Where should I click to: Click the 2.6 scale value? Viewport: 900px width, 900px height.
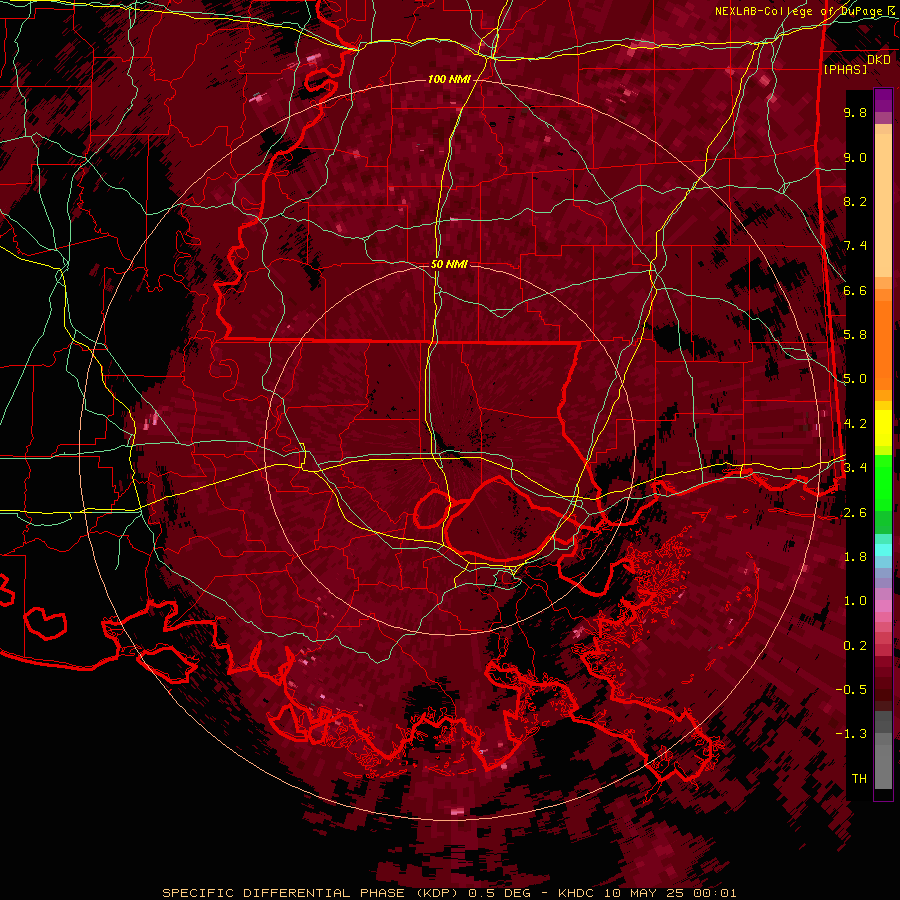tap(855, 513)
